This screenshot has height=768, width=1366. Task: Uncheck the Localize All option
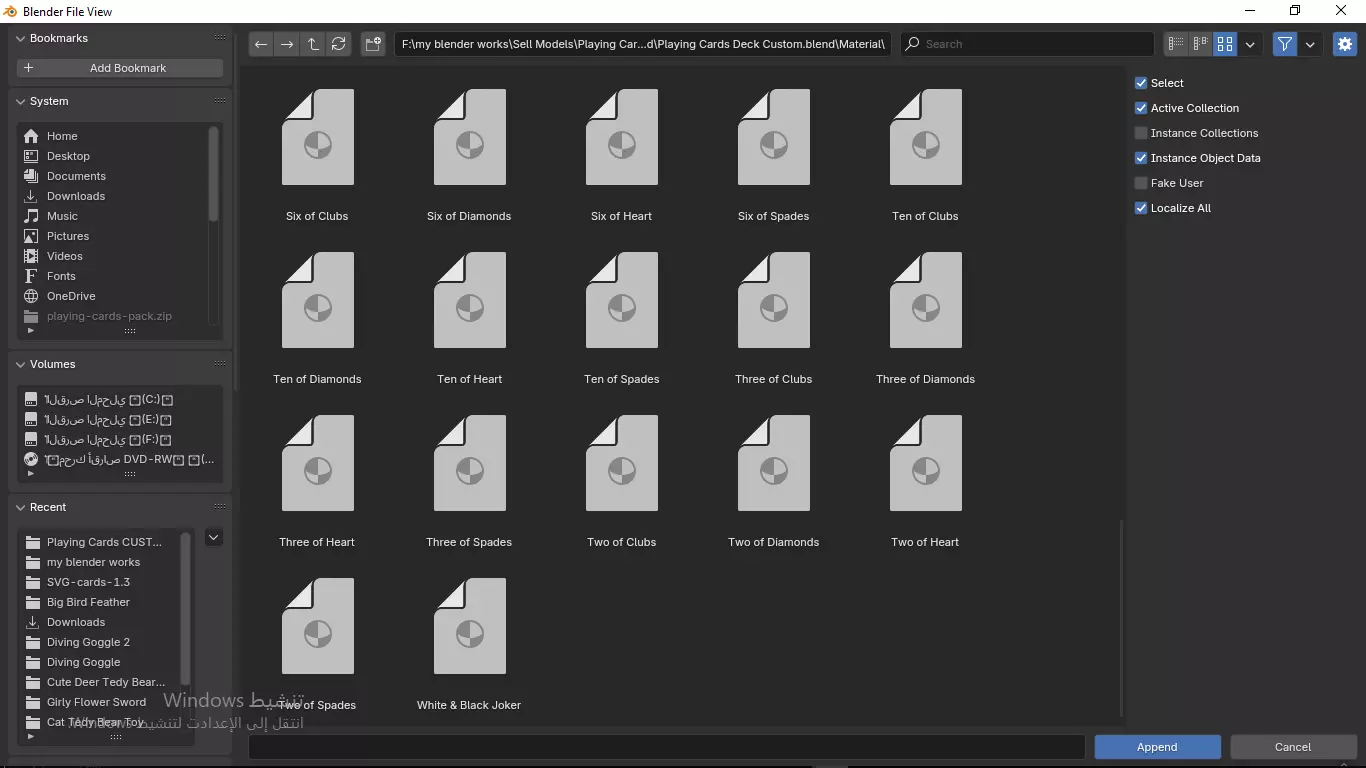pyautogui.click(x=1141, y=208)
